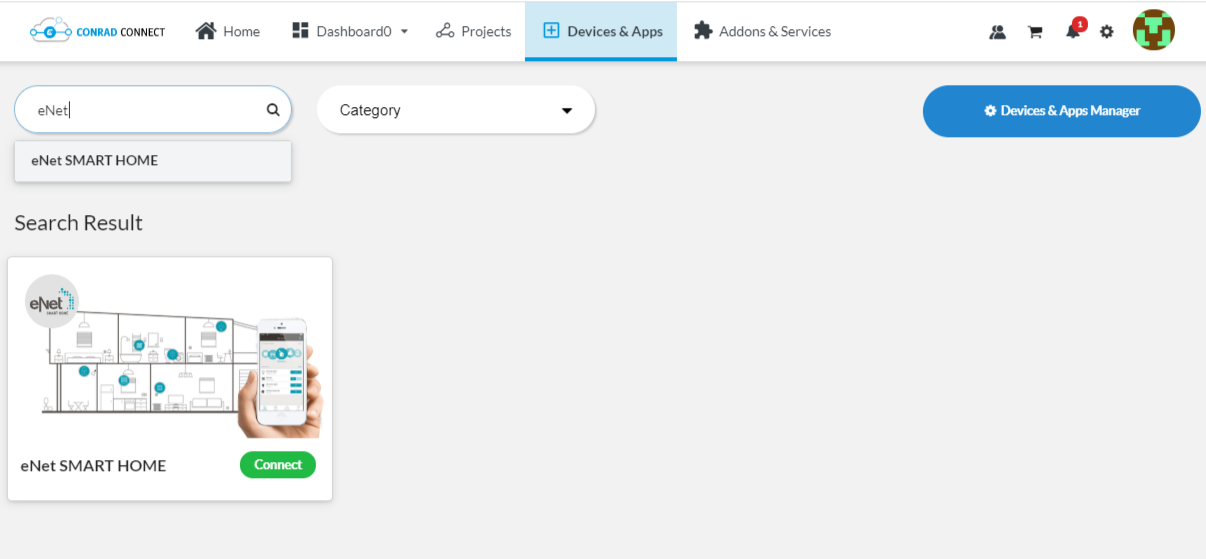Click the Conrad Connect logo
Screen dimensions: 1206x559
tap(97, 31)
